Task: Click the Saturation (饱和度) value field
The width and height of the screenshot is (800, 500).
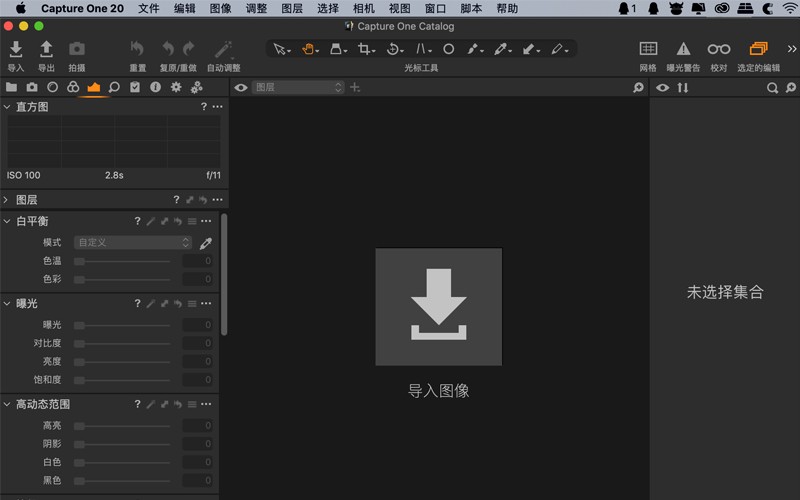Action: click(197, 380)
